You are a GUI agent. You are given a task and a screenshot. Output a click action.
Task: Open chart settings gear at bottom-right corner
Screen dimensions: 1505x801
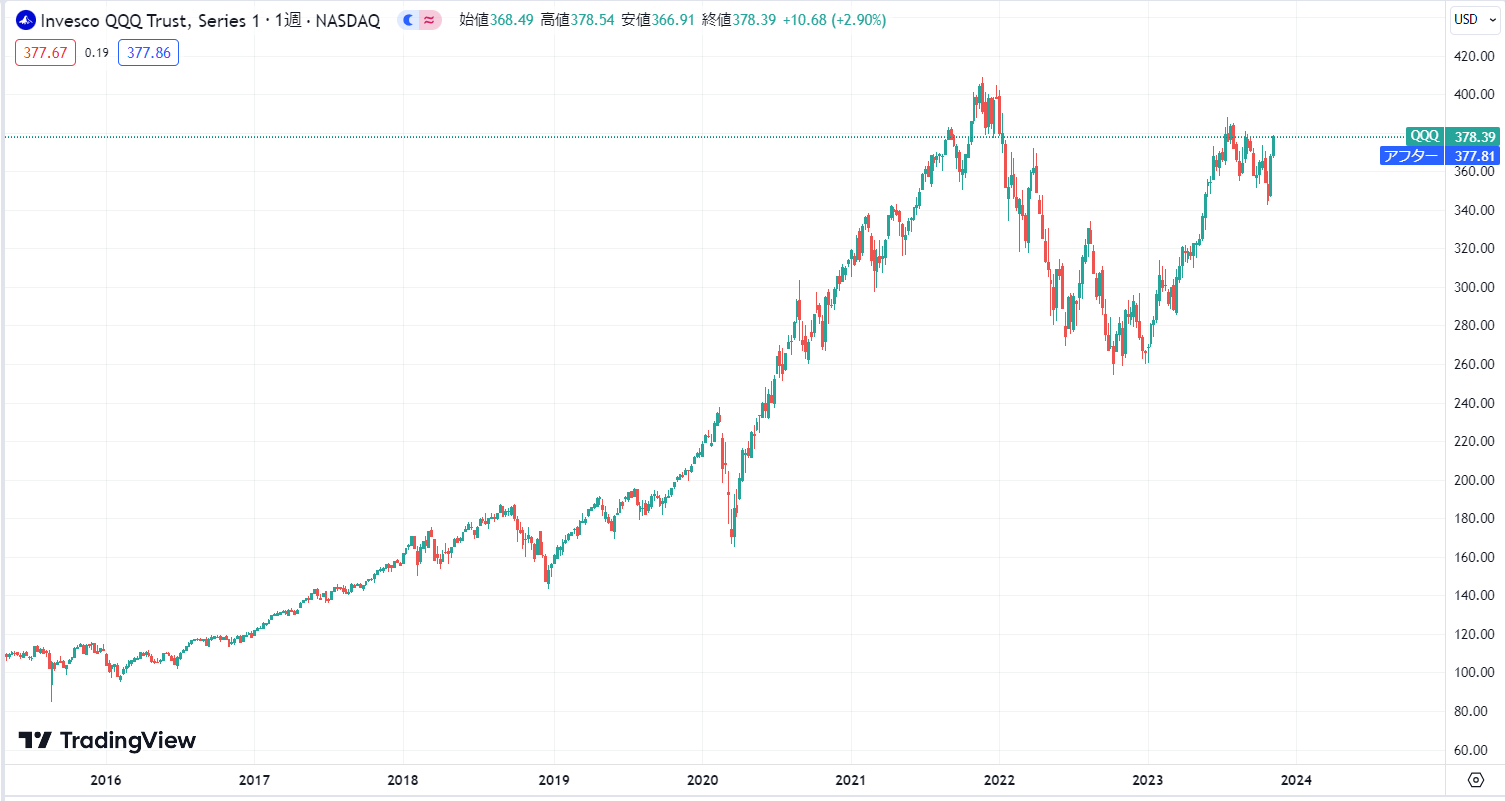point(1476,780)
